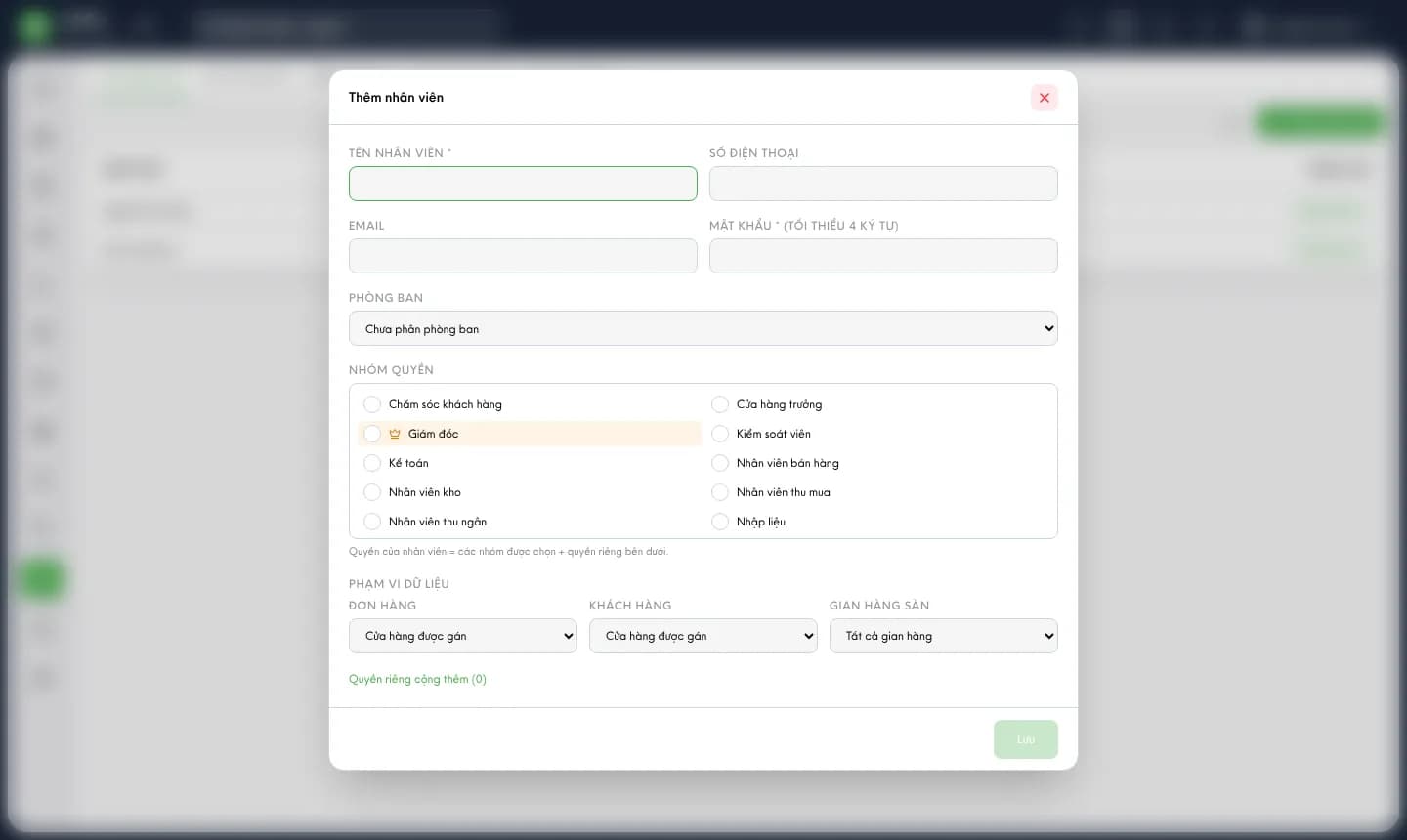Click the PHẠM VI DỮ LIỆU heading
Image resolution: width=1407 pixels, height=840 pixels.
399,584
